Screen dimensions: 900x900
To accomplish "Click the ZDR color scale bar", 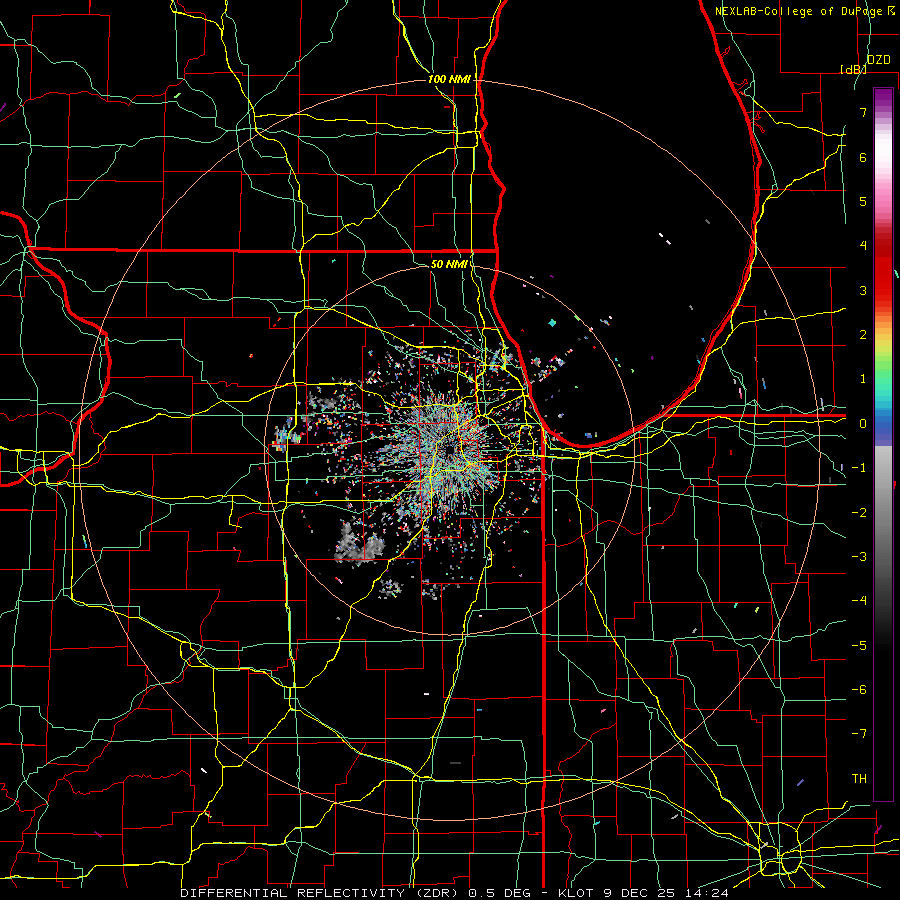I will point(883,444).
